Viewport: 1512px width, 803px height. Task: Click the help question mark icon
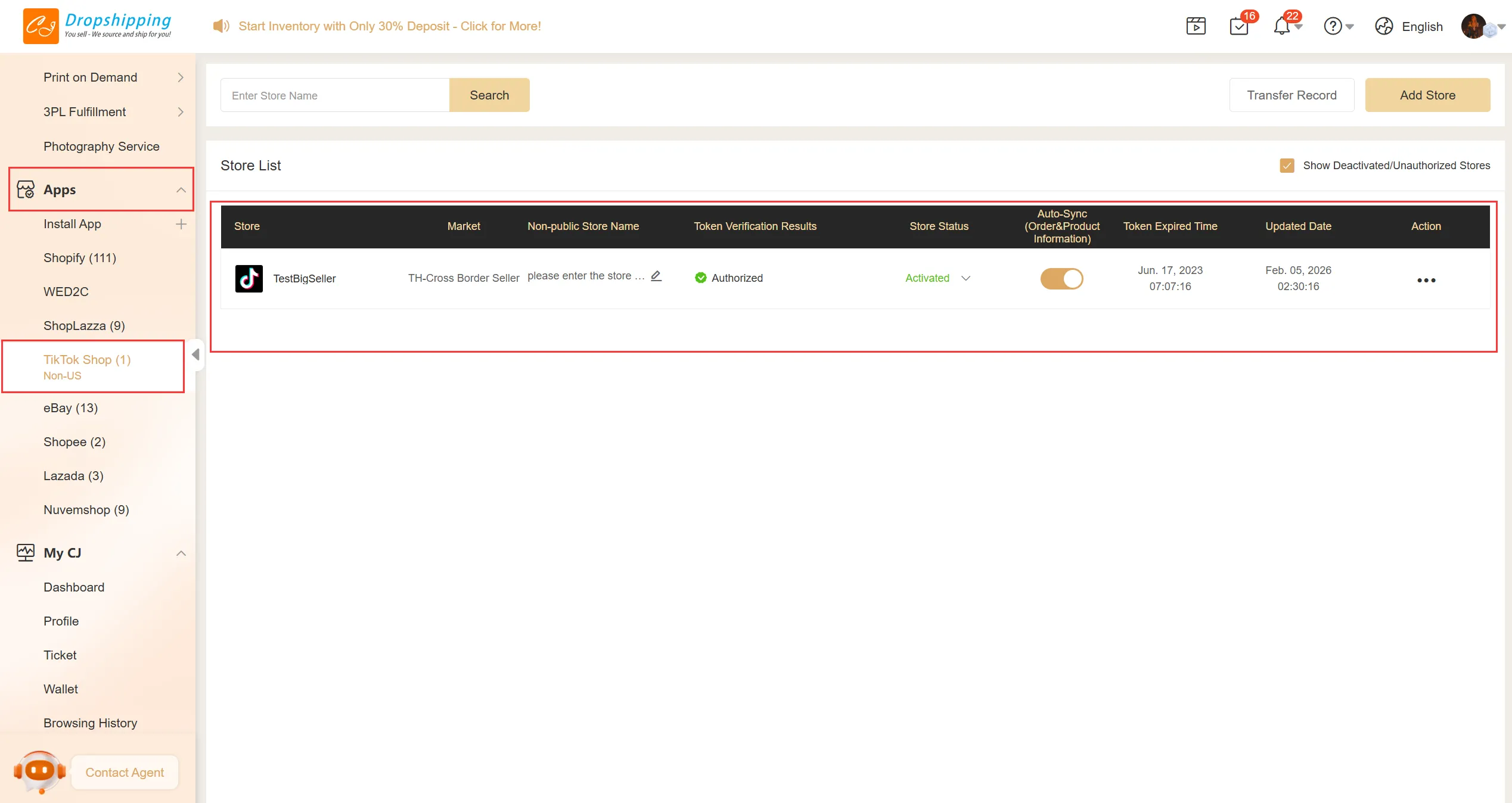[1333, 26]
